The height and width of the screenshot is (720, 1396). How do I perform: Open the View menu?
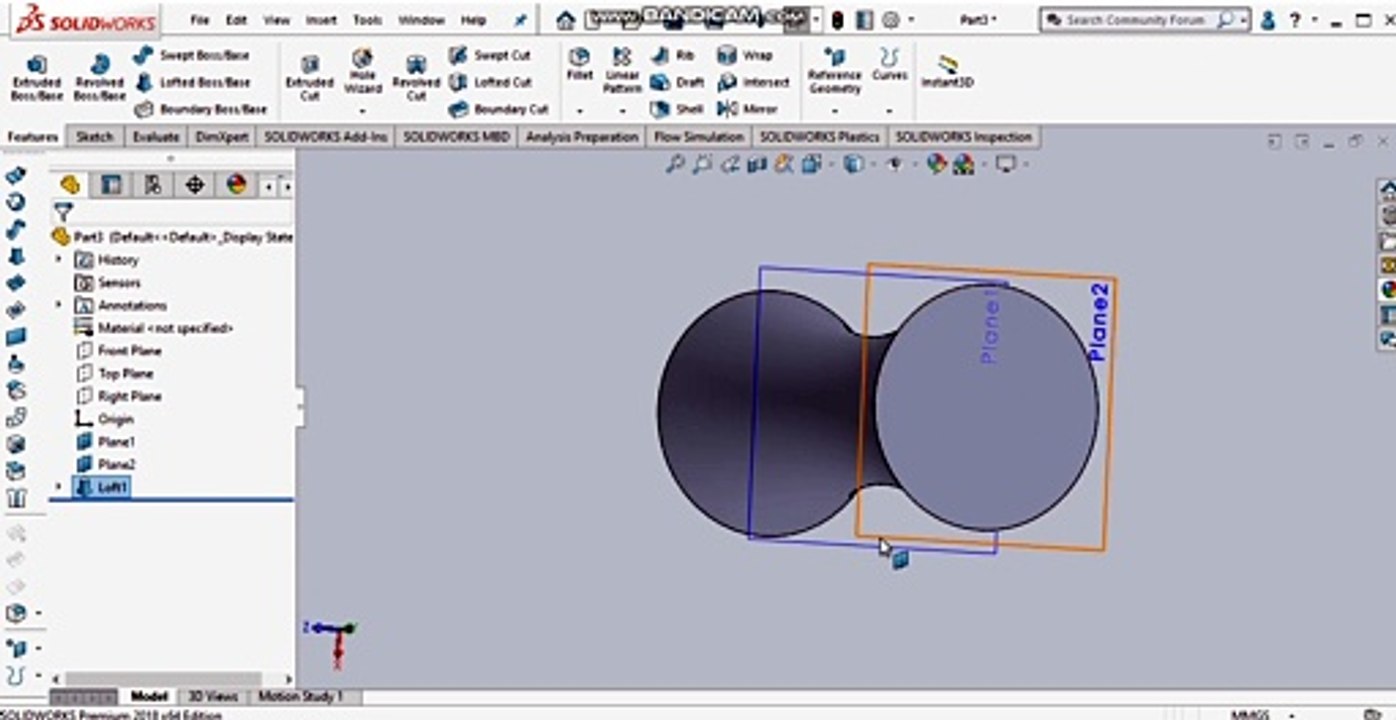click(x=276, y=19)
